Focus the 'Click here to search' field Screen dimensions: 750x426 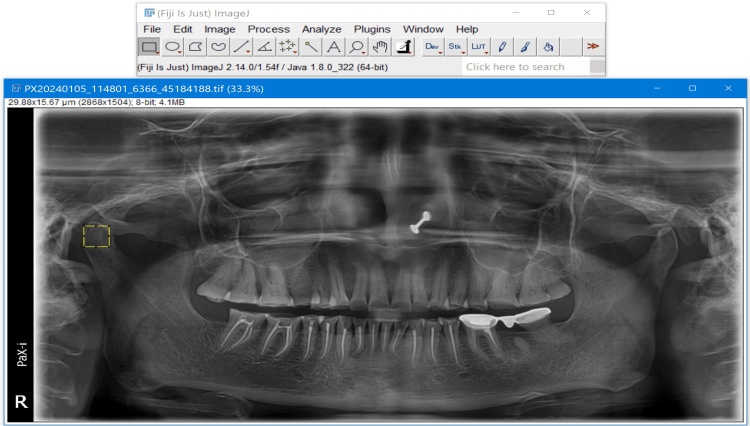pyautogui.click(x=525, y=67)
